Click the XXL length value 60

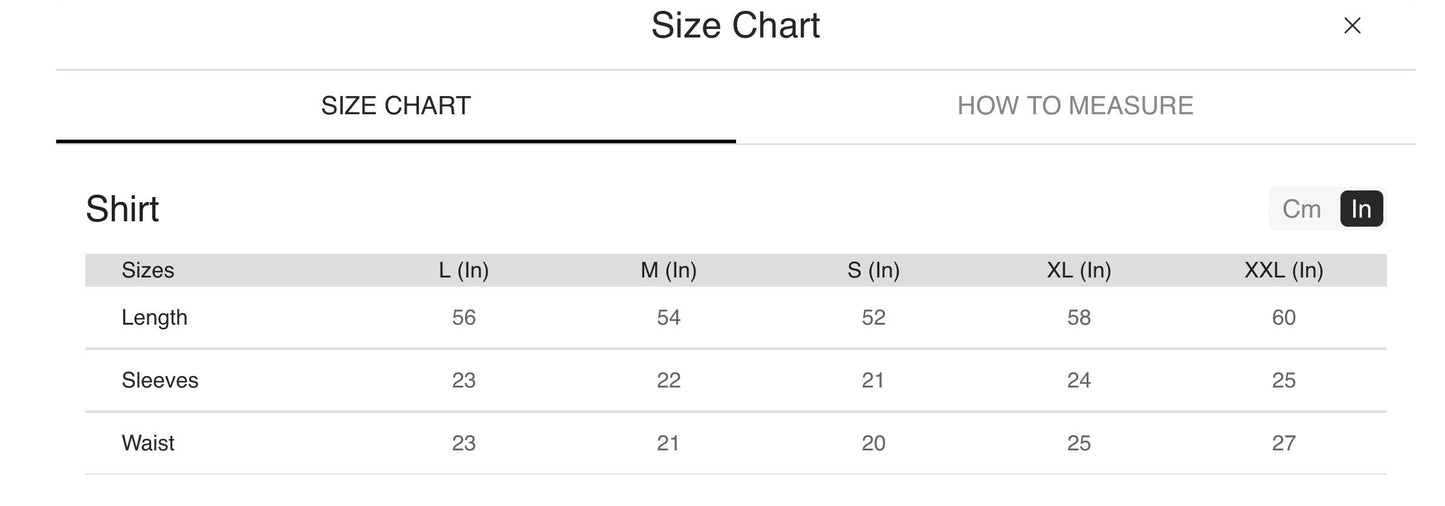point(1284,317)
